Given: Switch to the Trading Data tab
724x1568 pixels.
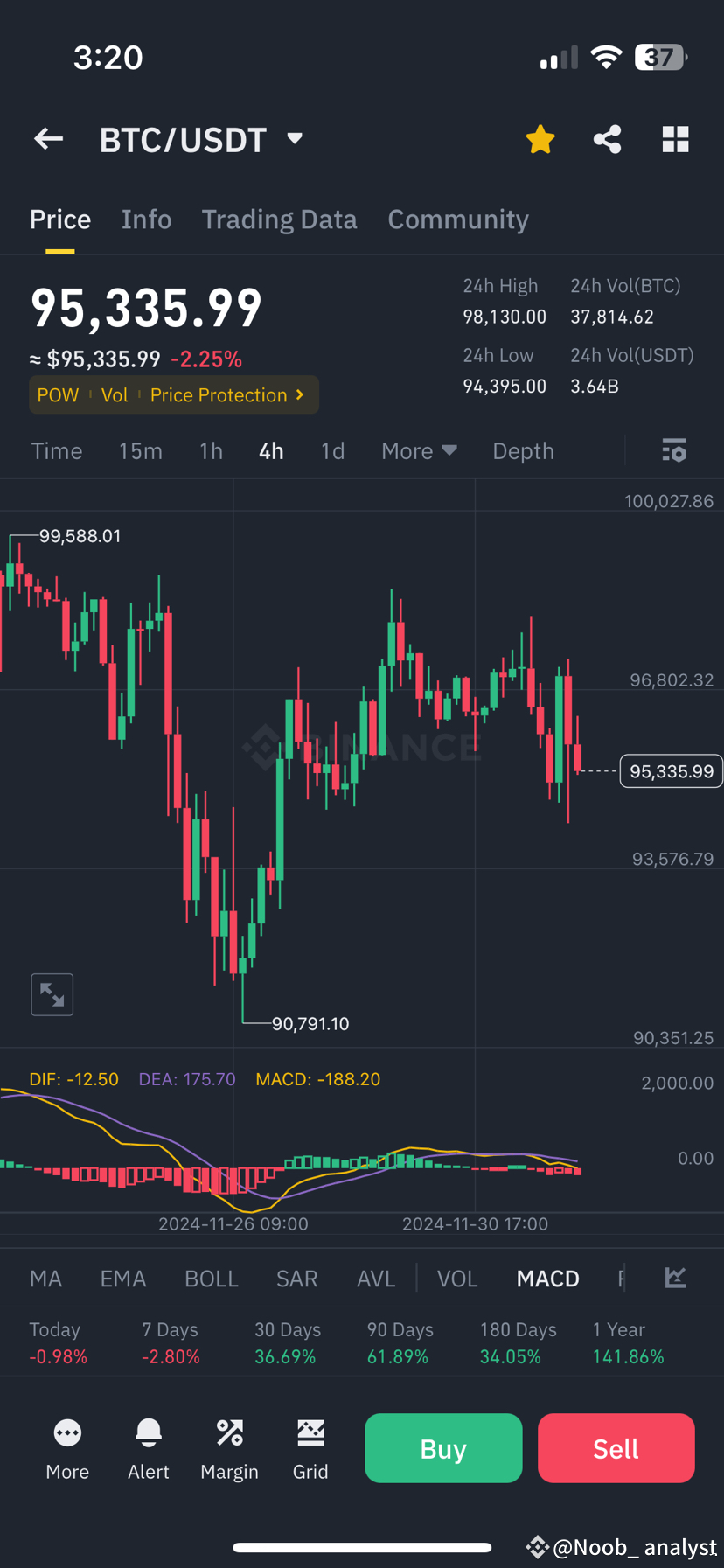Looking at the screenshot, I should [x=279, y=219].
